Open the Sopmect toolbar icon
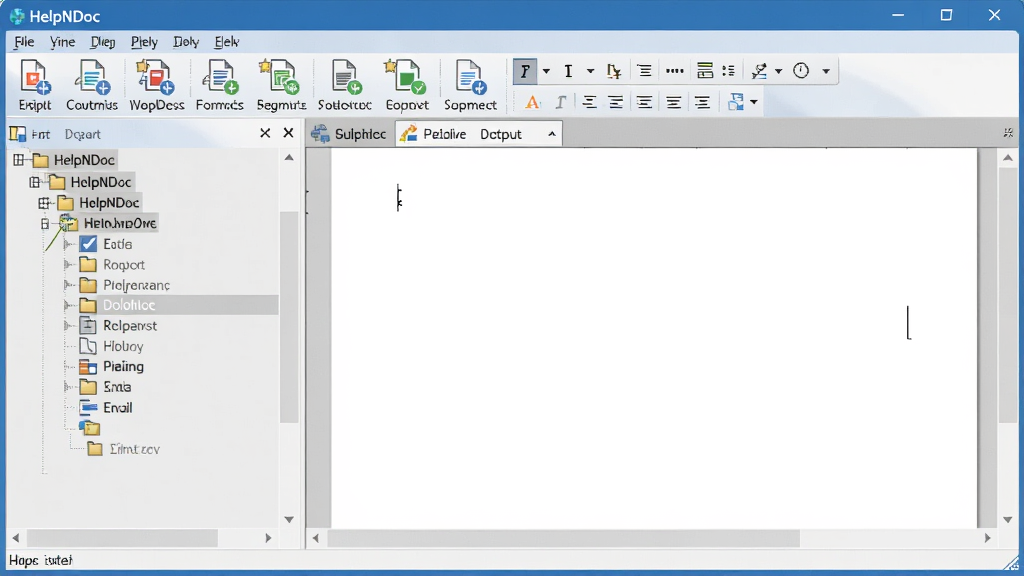1024x576 pixels. click(x=470, y=85)
